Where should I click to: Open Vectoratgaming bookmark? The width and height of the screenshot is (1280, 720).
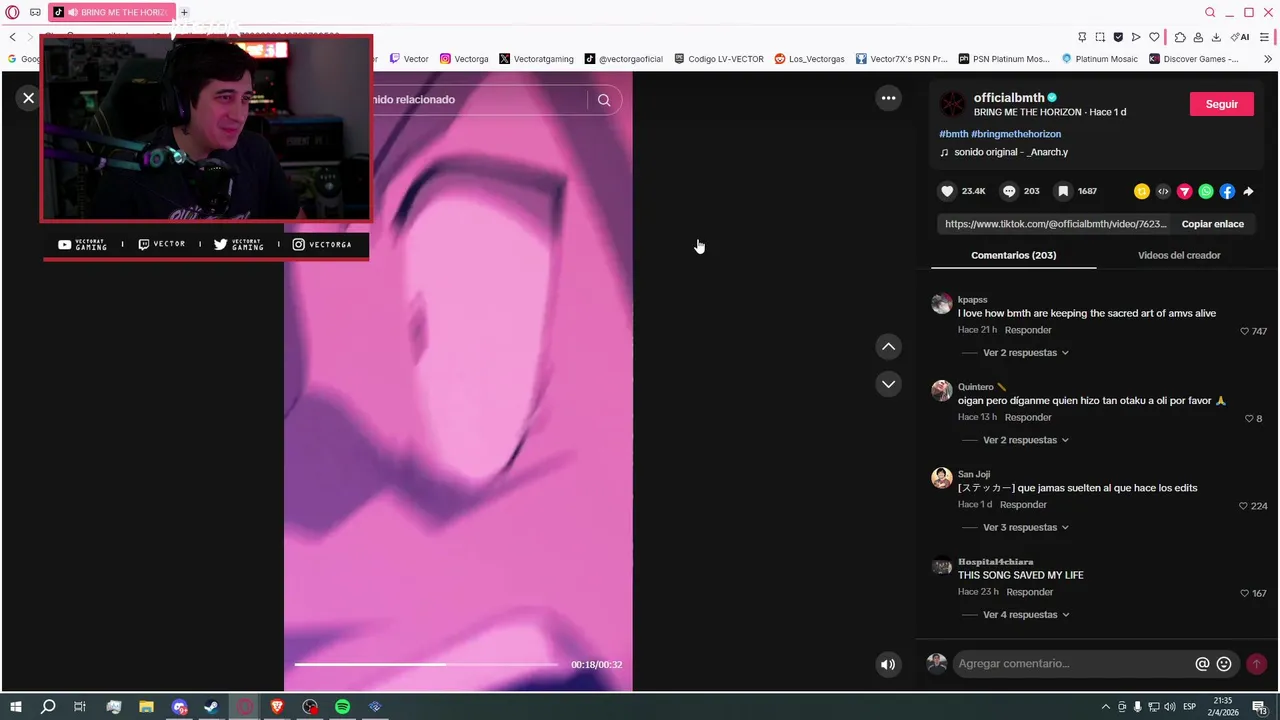pyautogui.click(x=536, y=59)
